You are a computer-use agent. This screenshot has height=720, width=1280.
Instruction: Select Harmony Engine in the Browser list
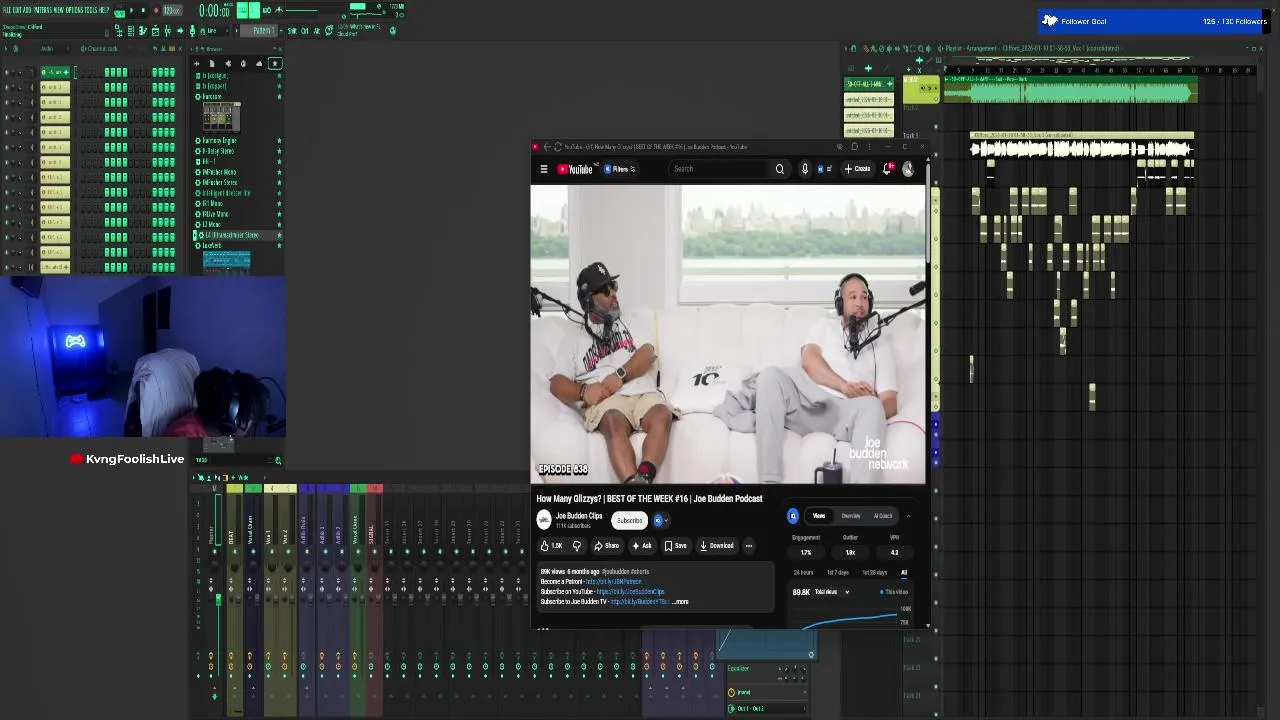pos(219,141)
